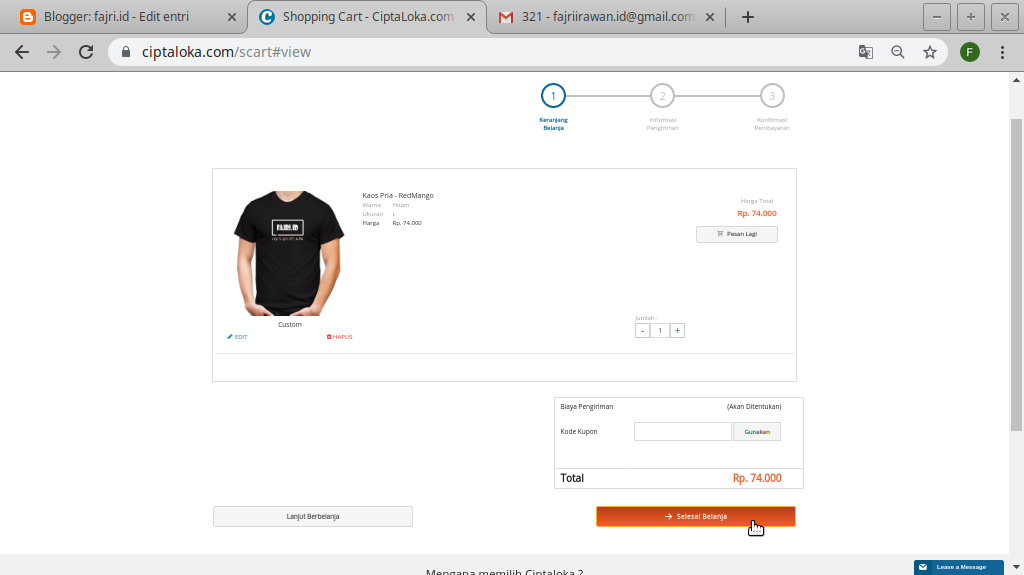The image size is (1024, 575).
Task: Decrease quantity with the minus button
Action: (643, 331)
